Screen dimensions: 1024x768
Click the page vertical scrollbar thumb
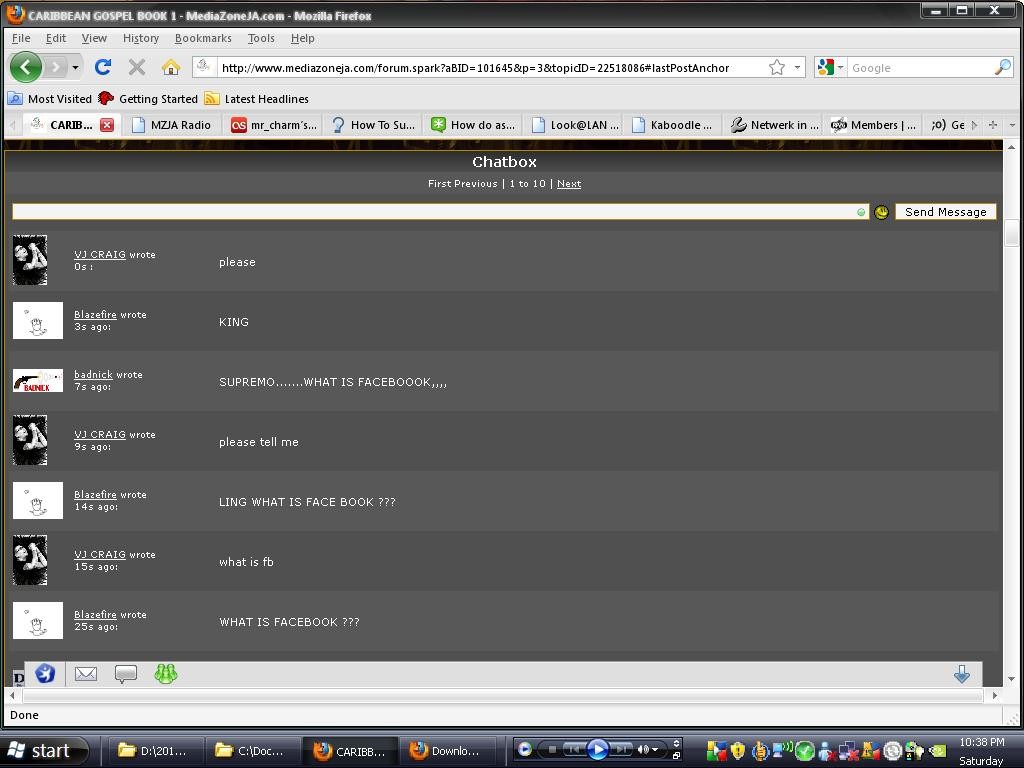1012,232
